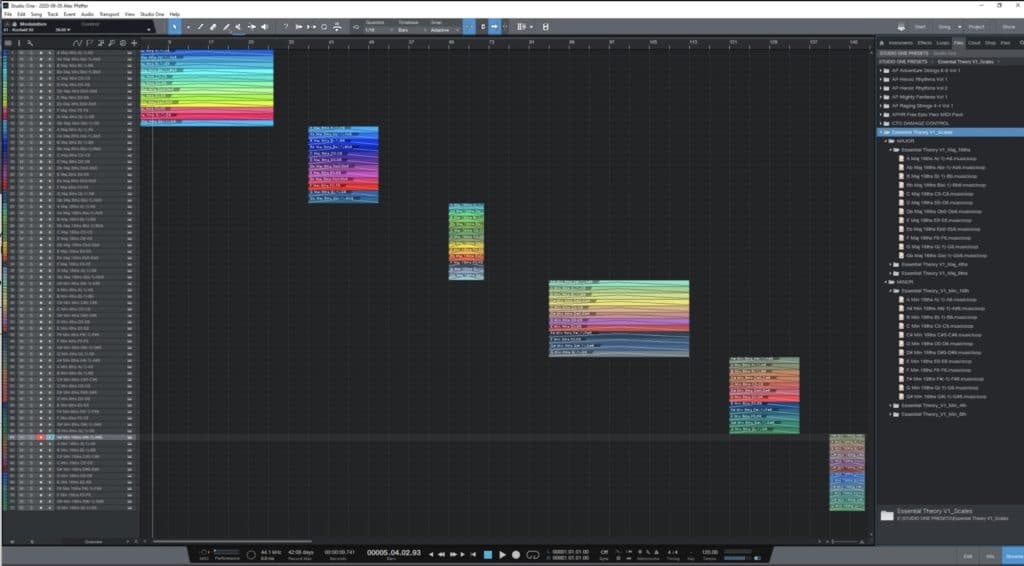Open the Song dropdown arrow in the top right
Viewport: 1024px width, 566px height.
coord(959,27)
